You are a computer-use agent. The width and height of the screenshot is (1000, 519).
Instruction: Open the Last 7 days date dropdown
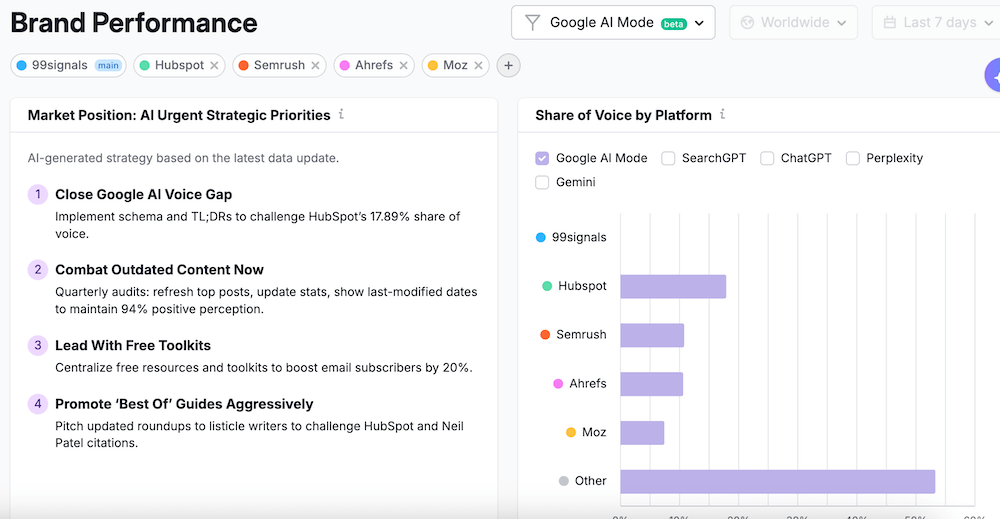936,23
